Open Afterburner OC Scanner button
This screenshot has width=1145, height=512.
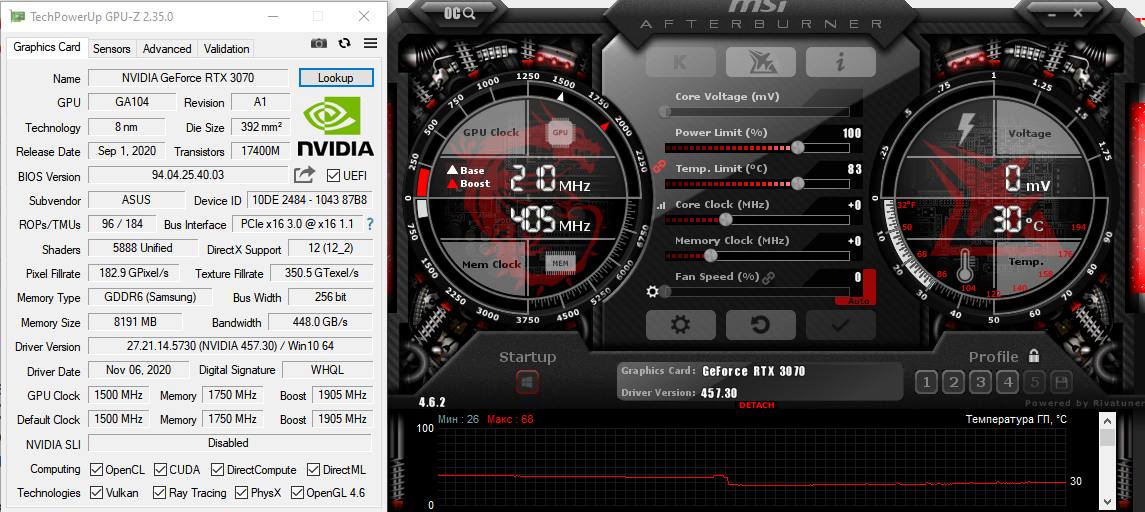tap(461, 12)
